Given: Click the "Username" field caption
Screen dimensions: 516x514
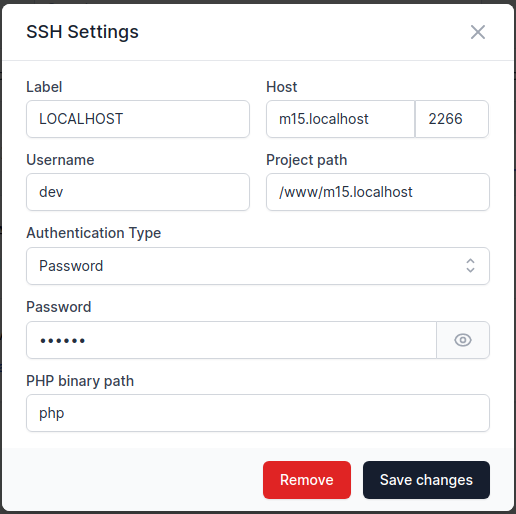Looking at the screenshot, I should point(60,160).
